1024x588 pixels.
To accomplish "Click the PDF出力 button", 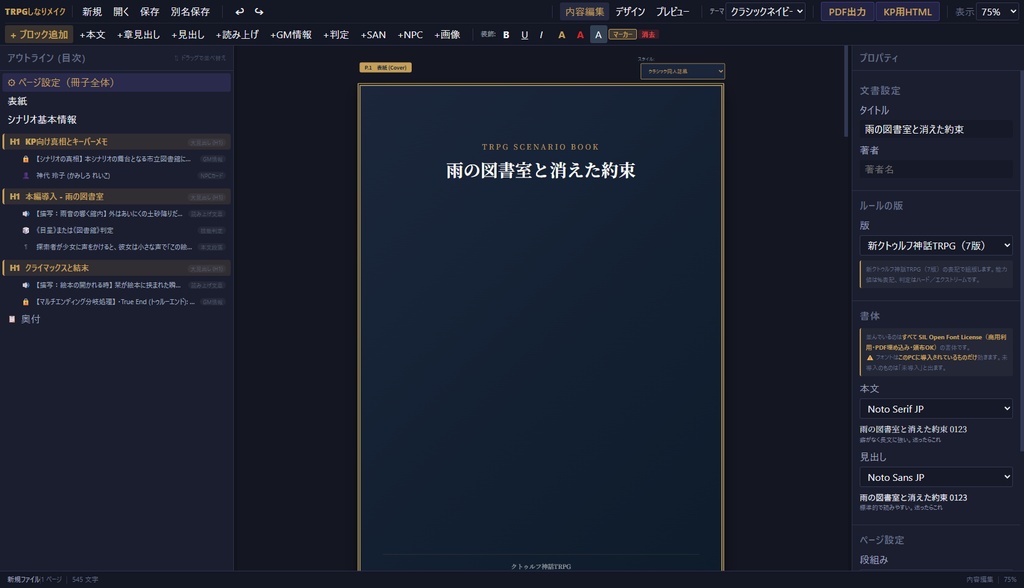I will [847, 12].
